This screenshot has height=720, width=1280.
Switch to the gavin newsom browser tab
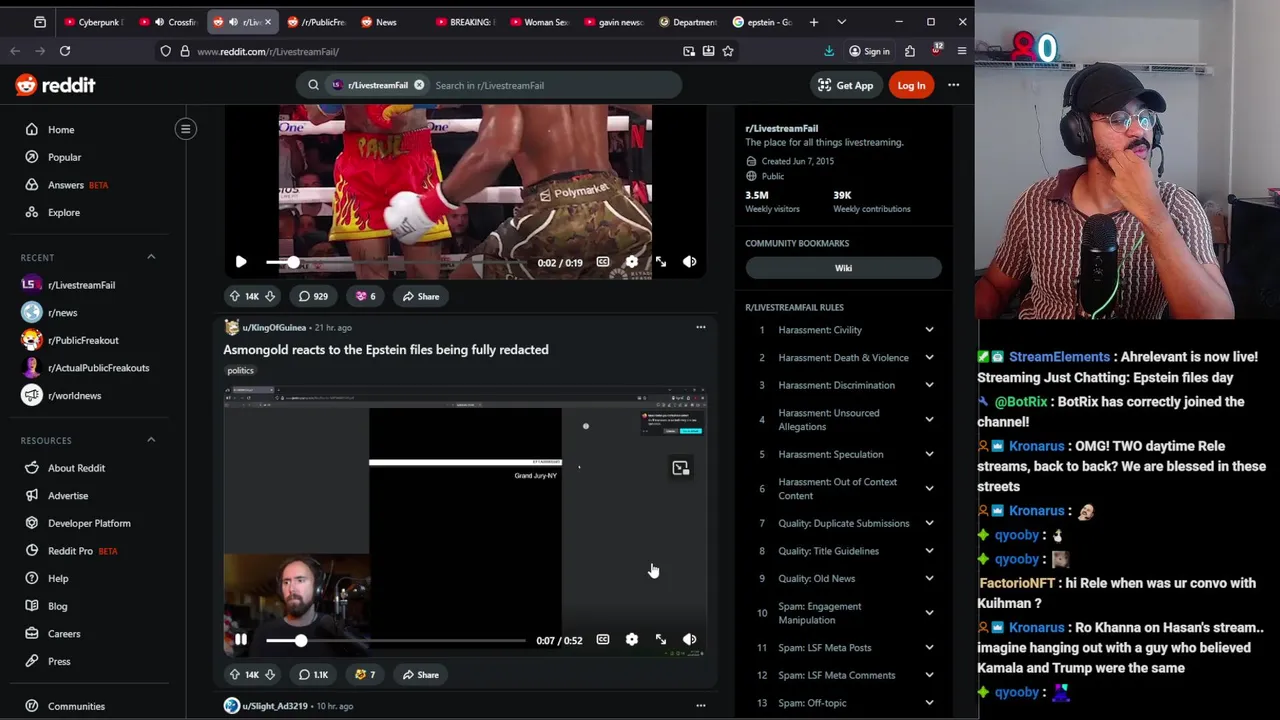click(616, 22)
